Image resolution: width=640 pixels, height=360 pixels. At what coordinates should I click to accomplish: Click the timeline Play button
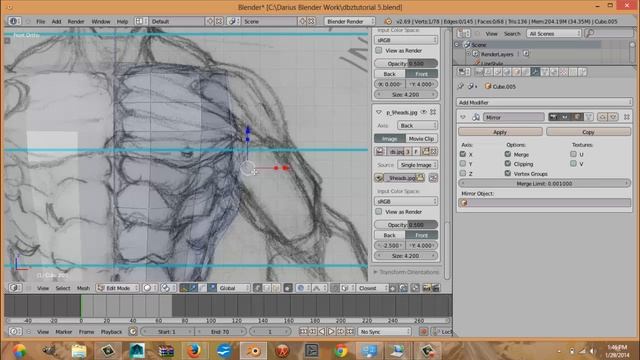click(331, 332)
